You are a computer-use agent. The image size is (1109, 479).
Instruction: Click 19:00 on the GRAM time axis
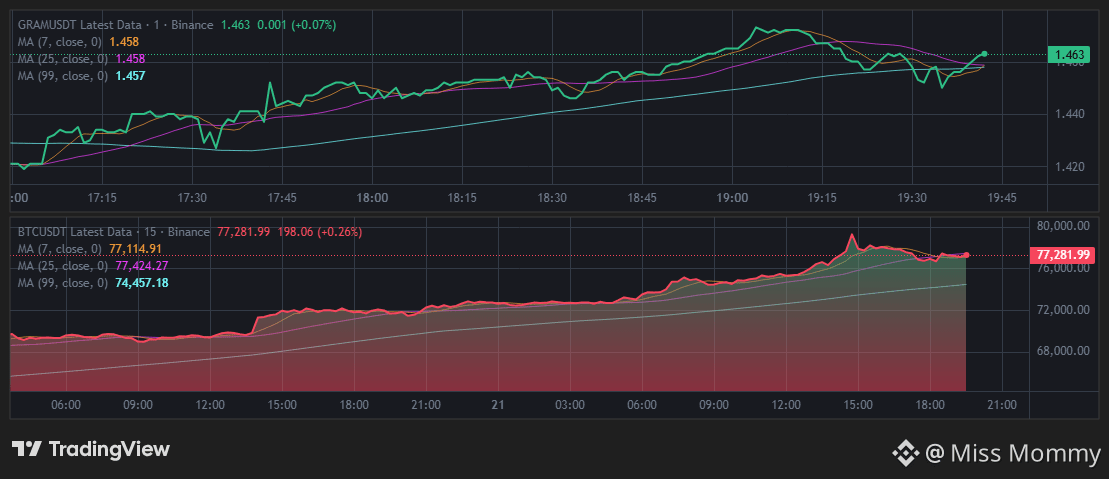pos(732,198)
